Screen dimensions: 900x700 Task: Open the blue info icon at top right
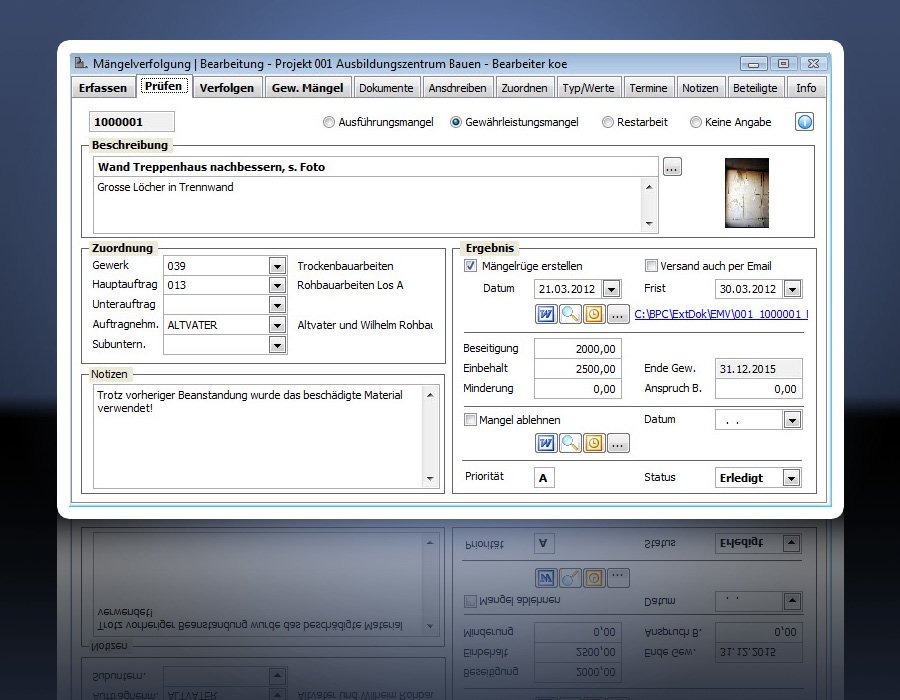[804, 122]
